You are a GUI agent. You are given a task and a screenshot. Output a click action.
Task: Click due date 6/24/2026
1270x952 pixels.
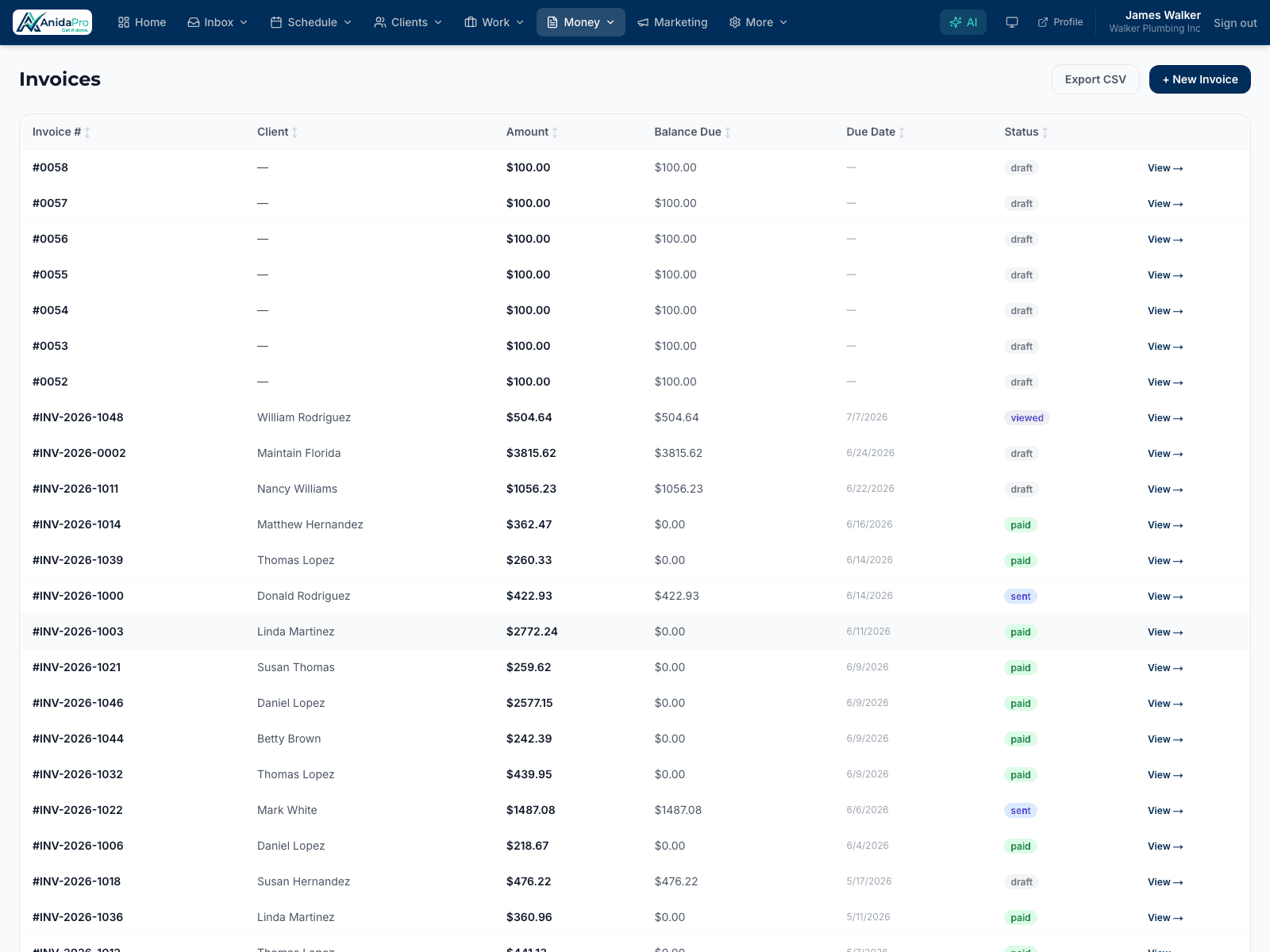click(x=870, y=453)
